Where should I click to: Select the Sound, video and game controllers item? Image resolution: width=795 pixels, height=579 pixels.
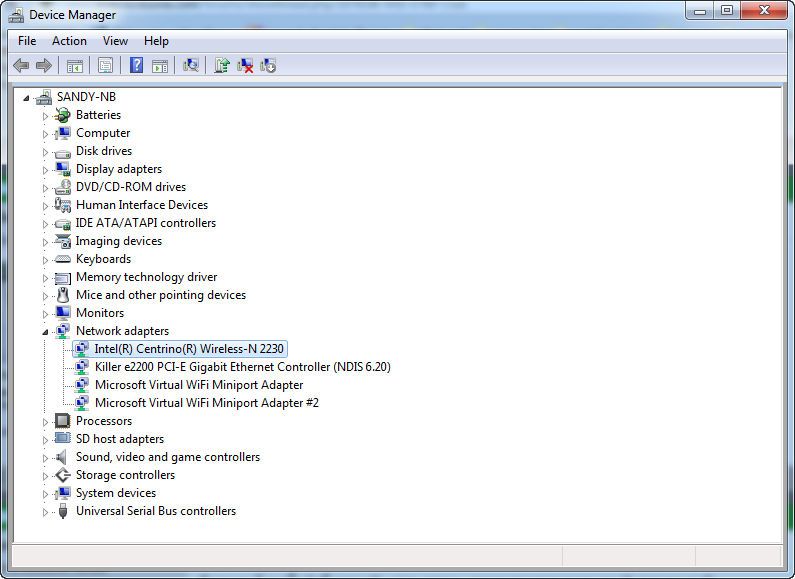coord(167,457)
